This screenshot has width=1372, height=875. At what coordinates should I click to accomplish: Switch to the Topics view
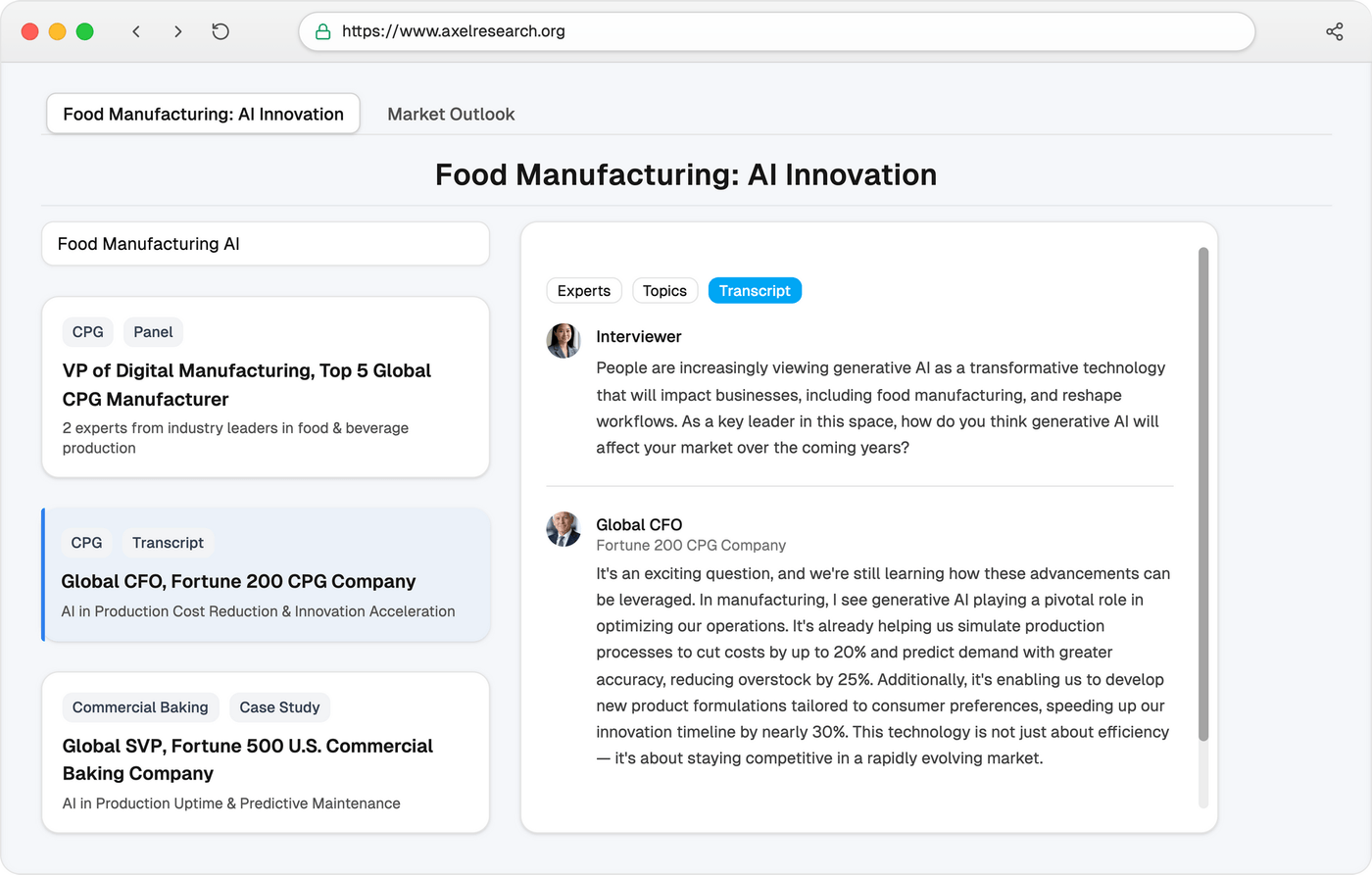[x=664, y=291]
